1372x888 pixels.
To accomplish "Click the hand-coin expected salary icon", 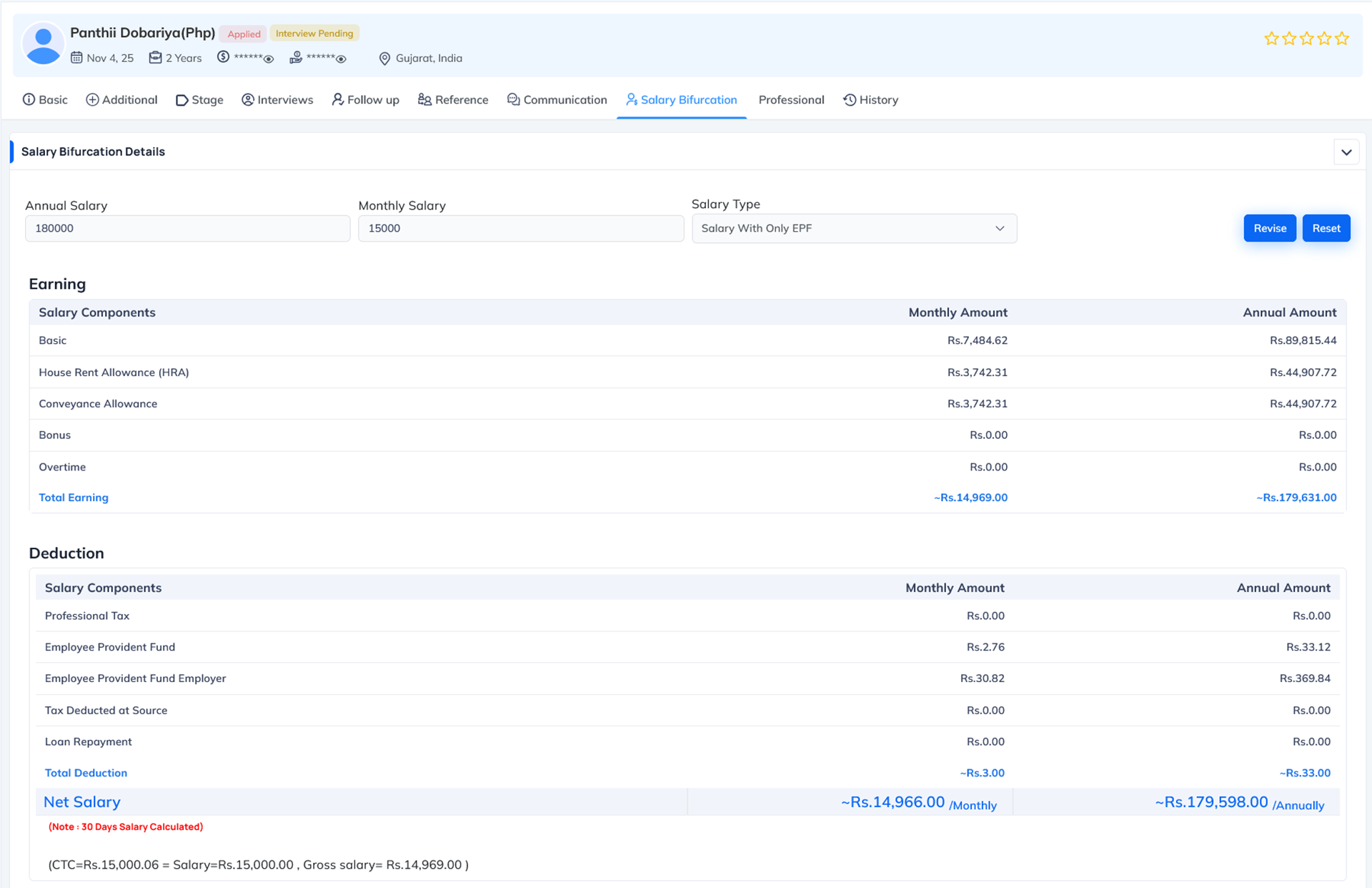I will click(x=296, y=58).
